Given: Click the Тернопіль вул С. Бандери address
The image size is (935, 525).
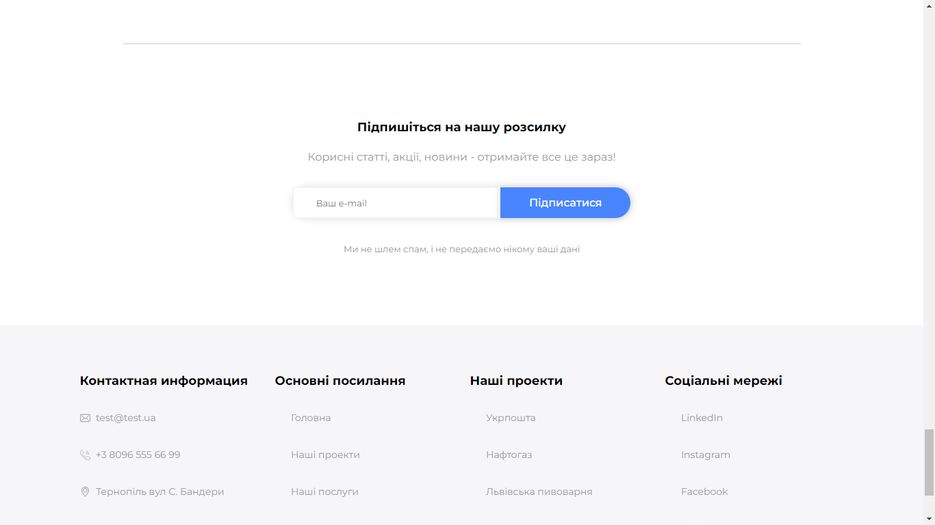Looking at the screenshot, I should 160,492.
